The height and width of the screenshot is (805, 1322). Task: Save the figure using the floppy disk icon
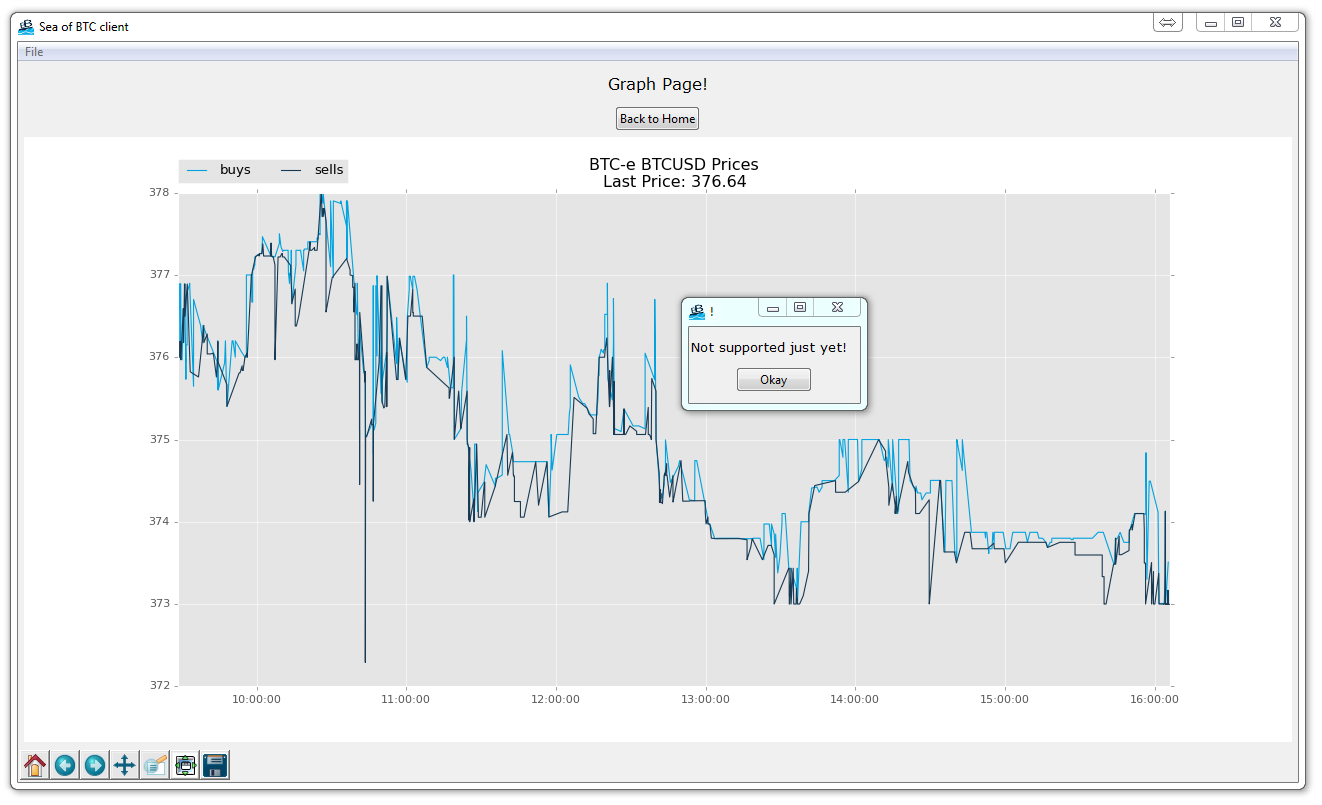pos(214,764)
